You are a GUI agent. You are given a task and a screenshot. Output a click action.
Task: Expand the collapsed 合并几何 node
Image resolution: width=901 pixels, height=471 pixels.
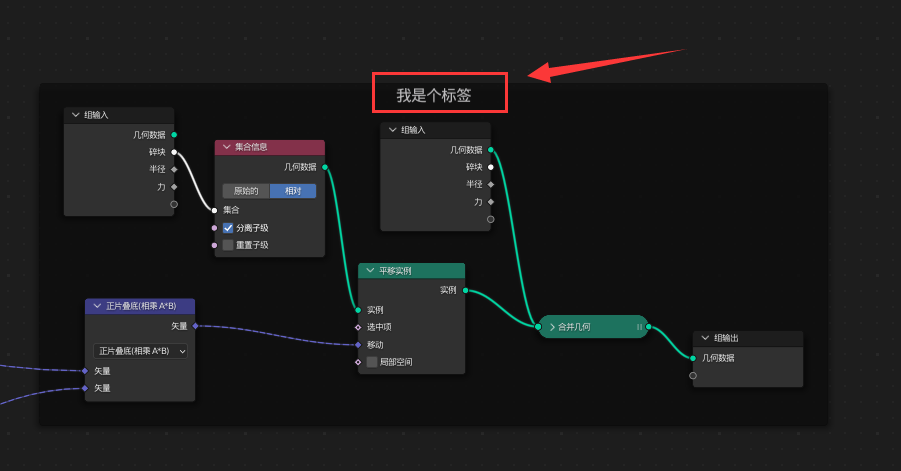[551, 326]
